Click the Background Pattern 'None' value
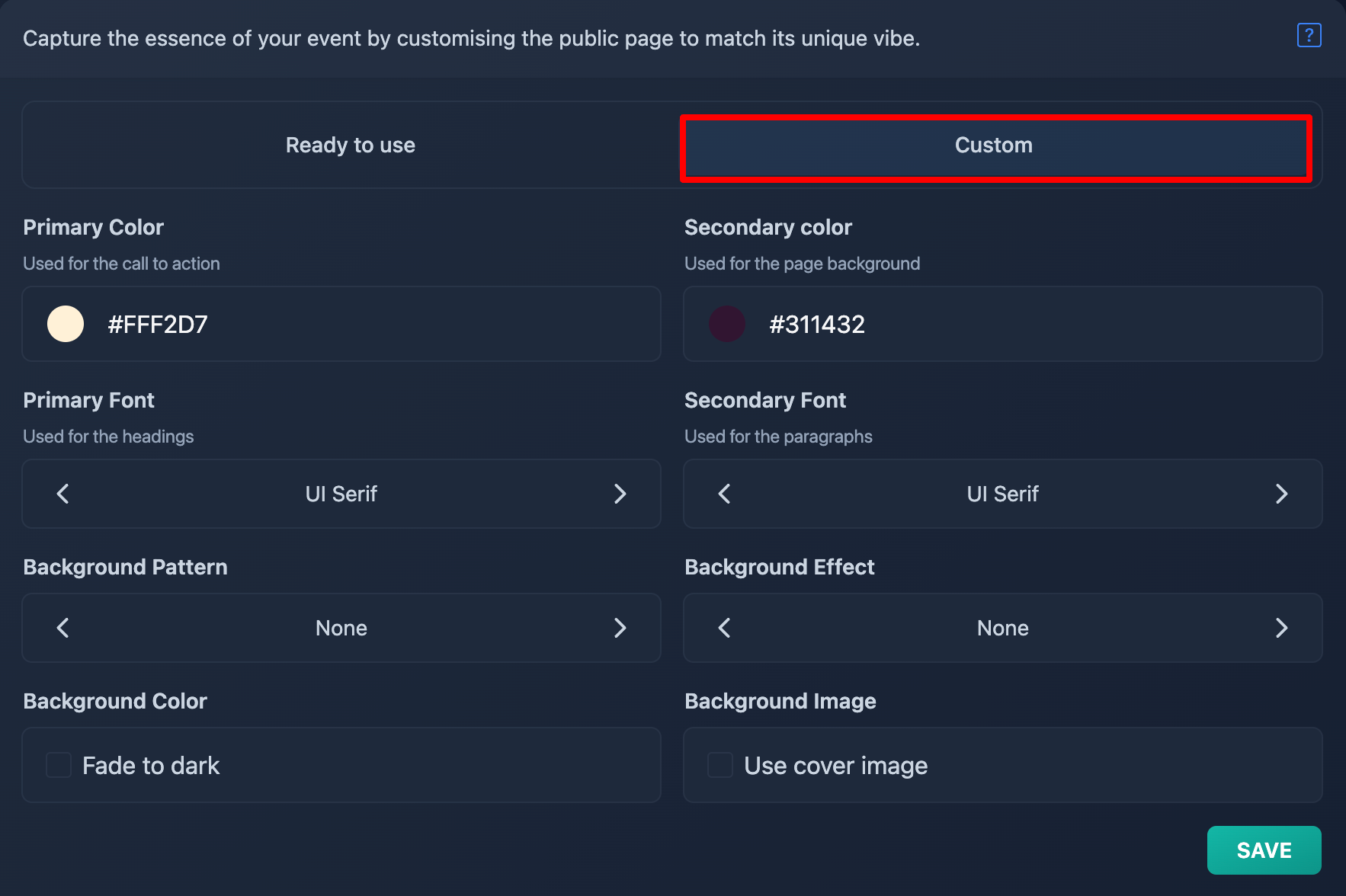1346x896 pixels. tap(341, 628)
